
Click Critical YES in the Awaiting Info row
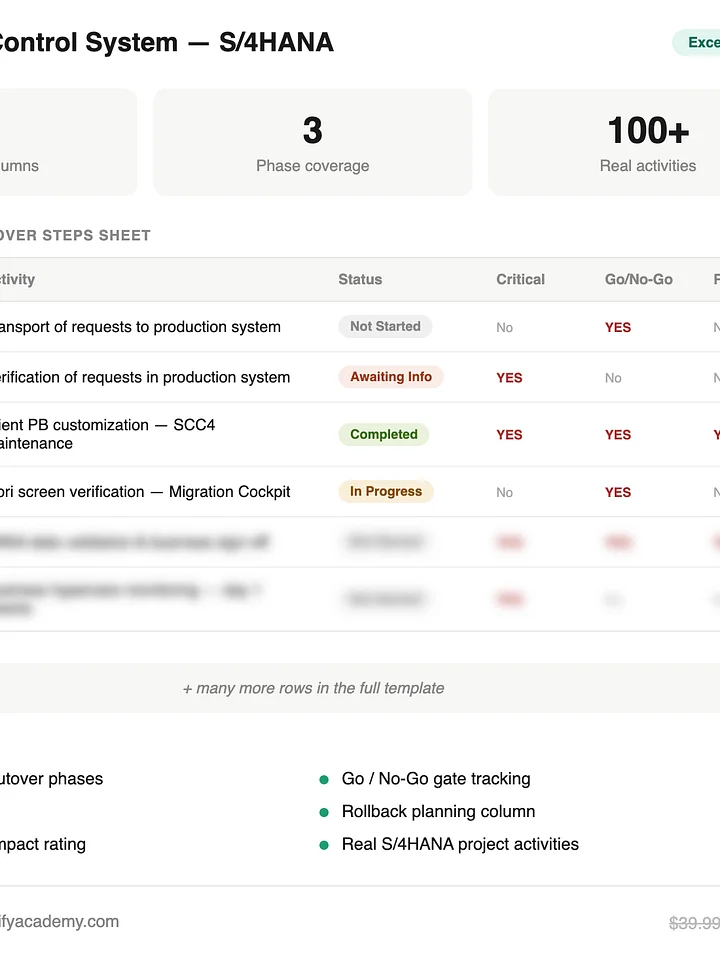point(509,378)
